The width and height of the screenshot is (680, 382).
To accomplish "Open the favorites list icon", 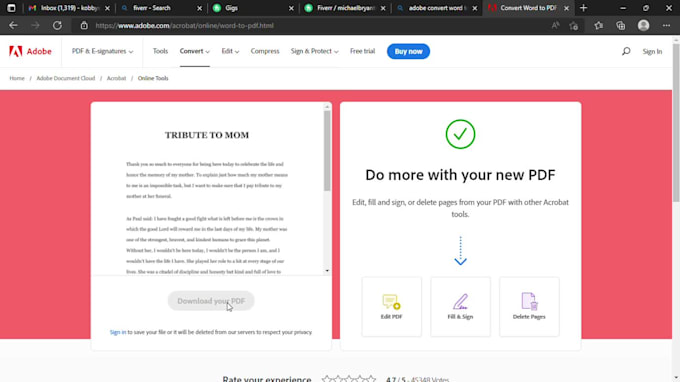I will coord(598,26).
